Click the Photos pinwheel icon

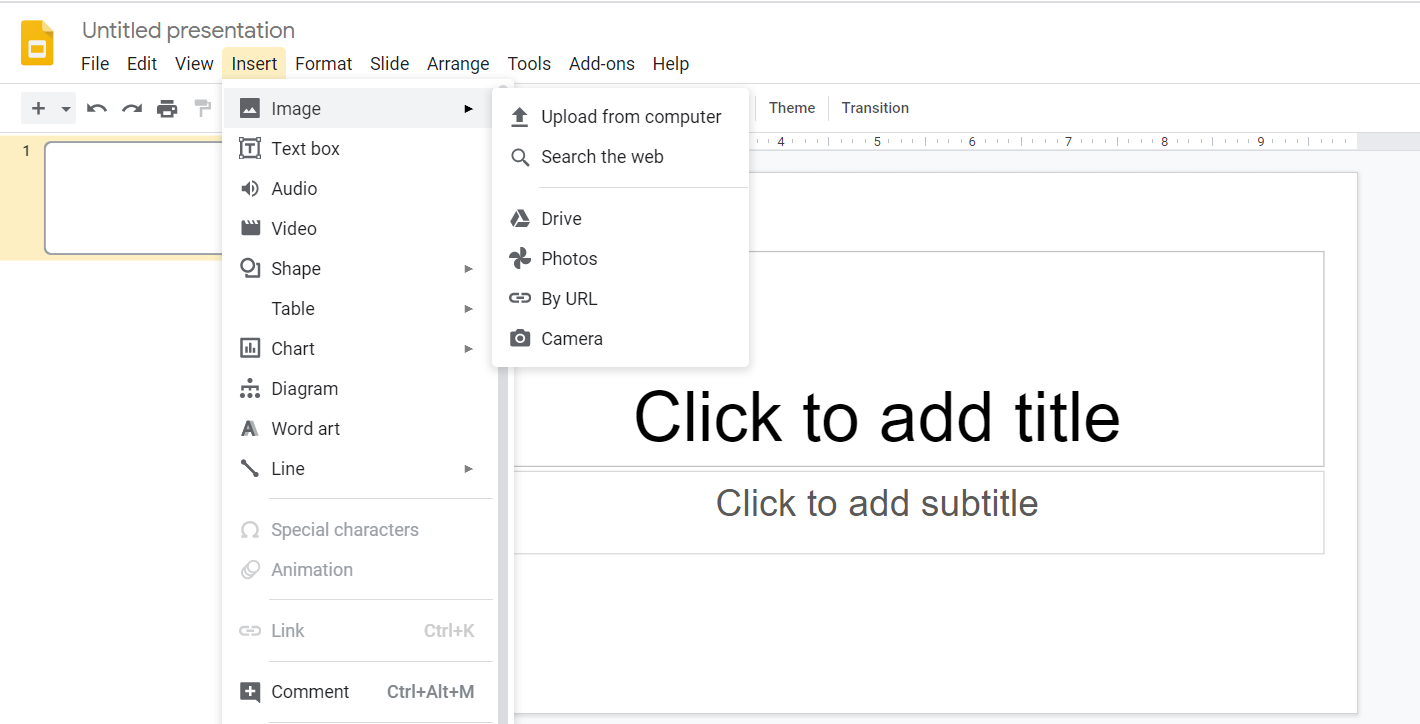[520, 258]
